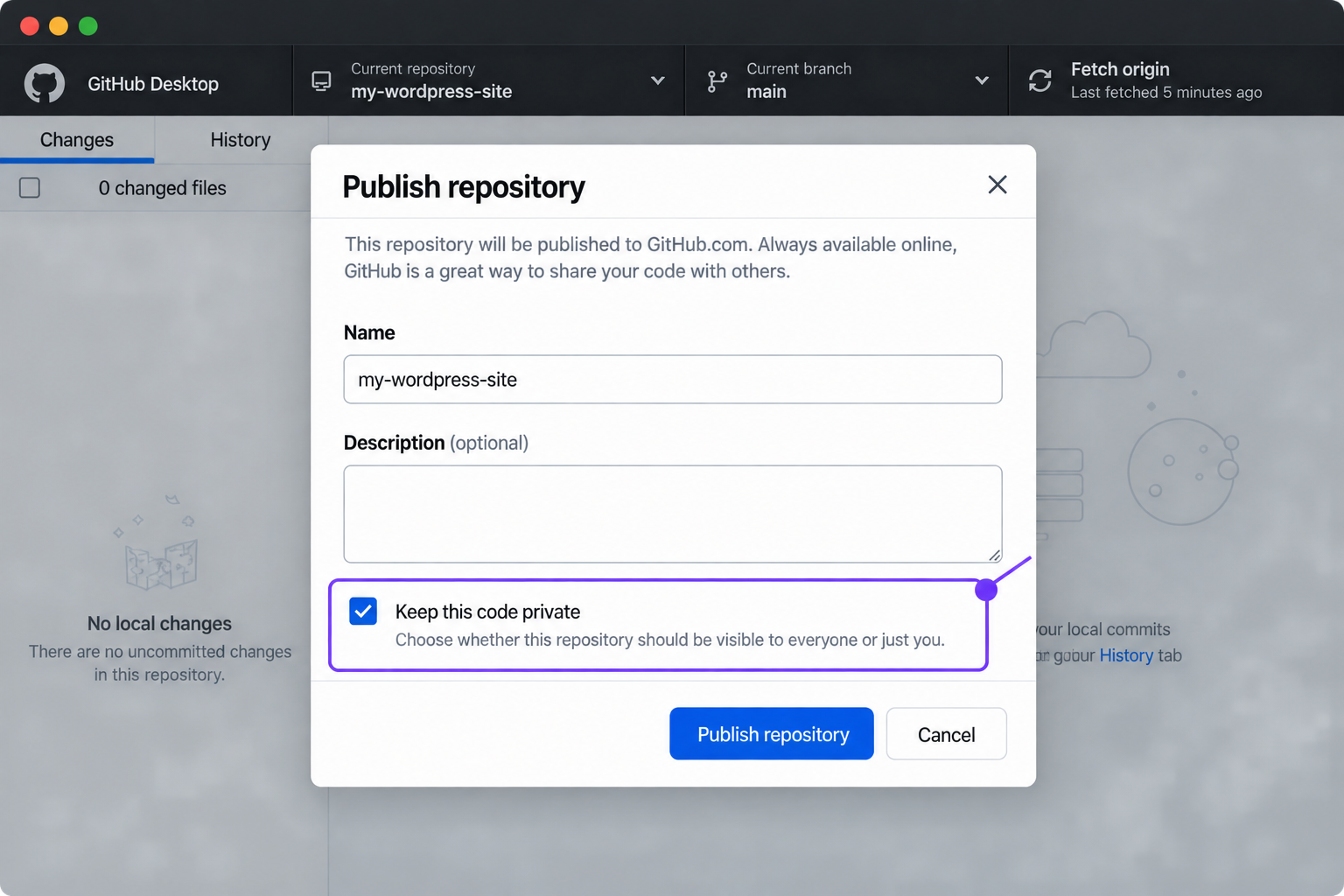Image resolution: width=1344 pixels, height=896 pixels.
Task: Switch to the Changes tab
Action: [77, 140]
